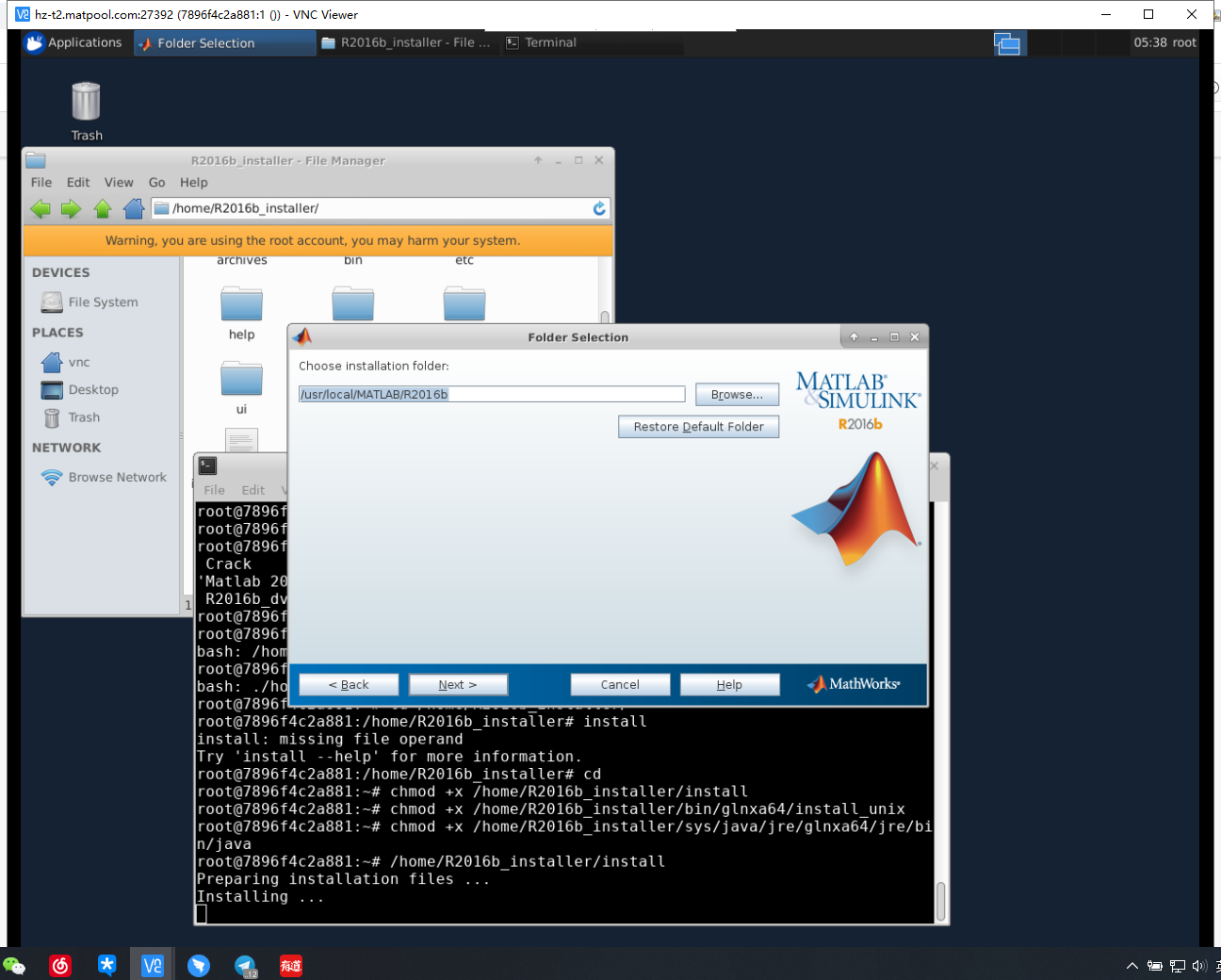Viewport: 1221px width, 980px height.
Task: Go to home folder in File Manager
Action: pos(134,208)
